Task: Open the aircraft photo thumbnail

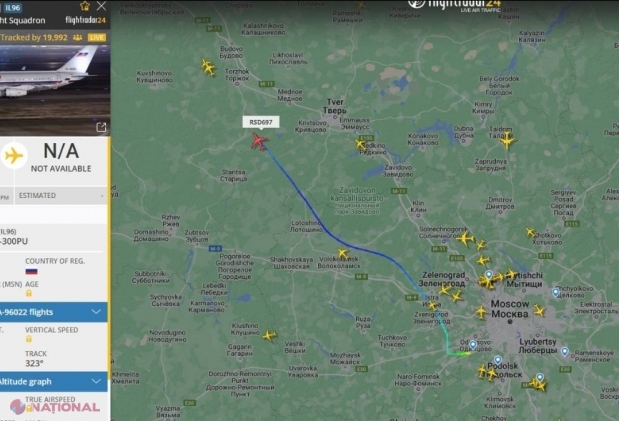Action: coord(54,90)
